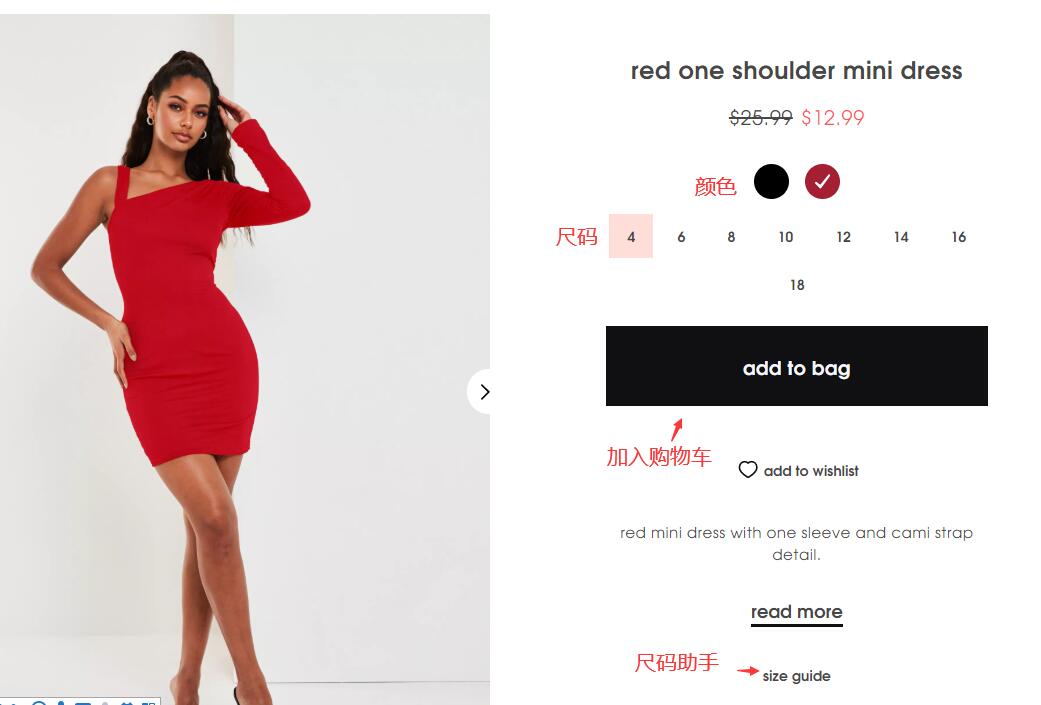The width and height of the screenshot is (1041, 705).
Task: Expand description with read more
Action: 797,611
